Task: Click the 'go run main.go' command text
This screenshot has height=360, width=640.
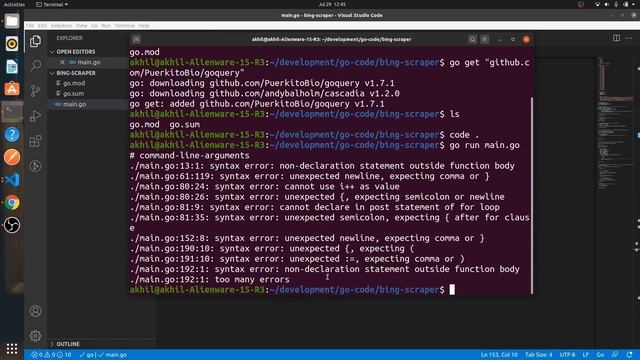Action: click(x=484, y=145)
